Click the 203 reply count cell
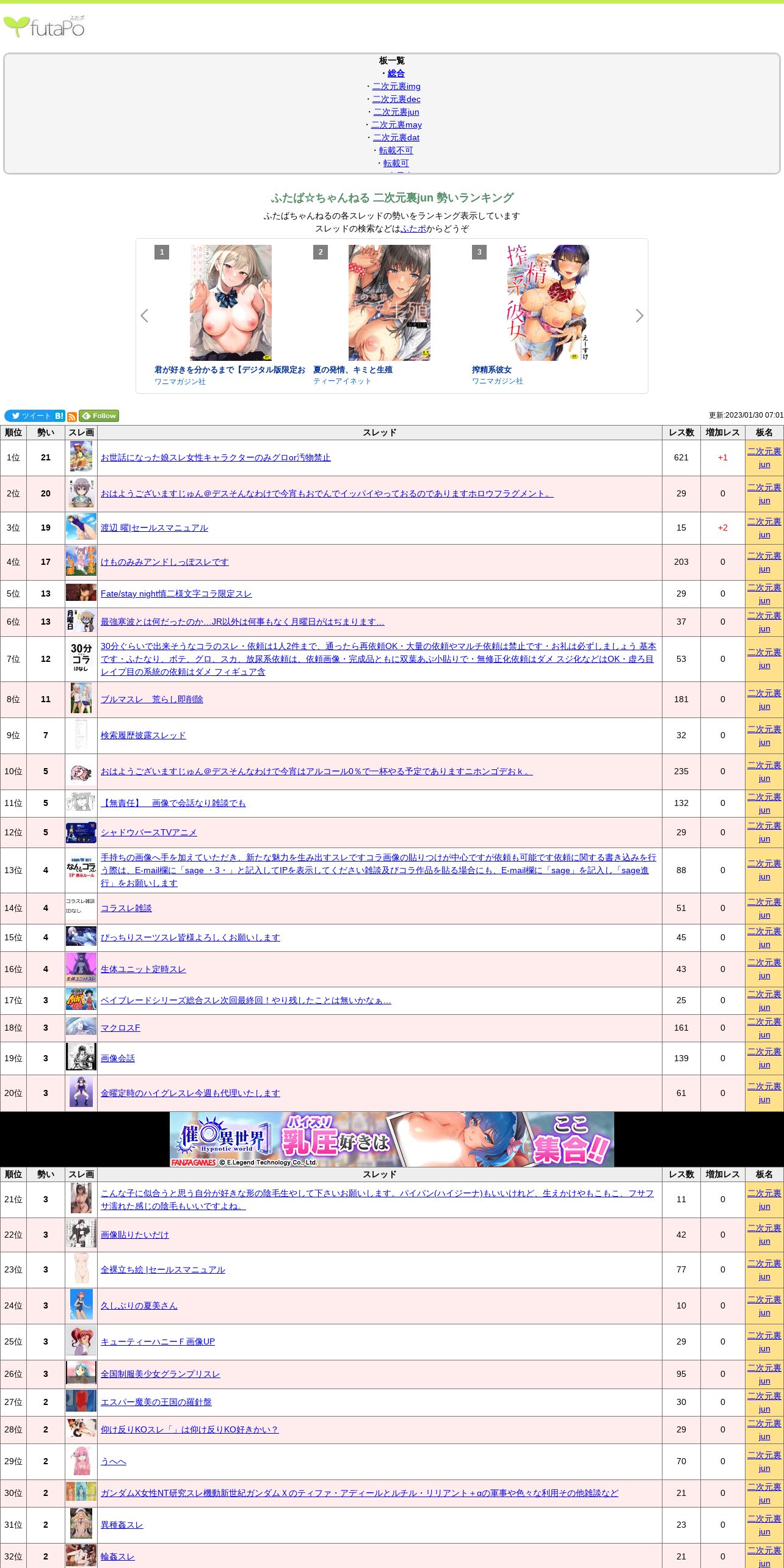The height and width of the screenshot is (1568, 784). coord(681,562)
